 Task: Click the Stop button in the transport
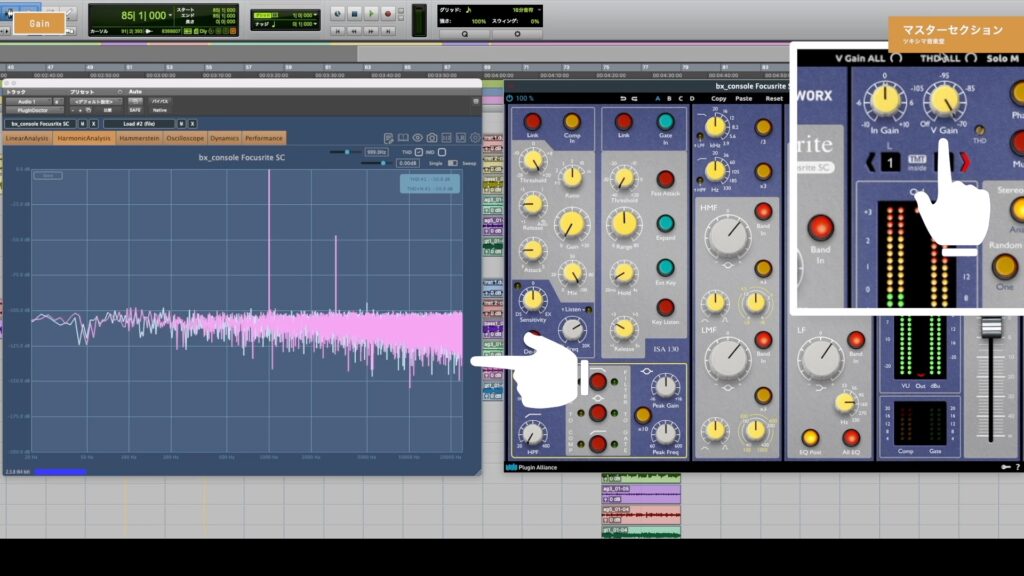[355, 13]
